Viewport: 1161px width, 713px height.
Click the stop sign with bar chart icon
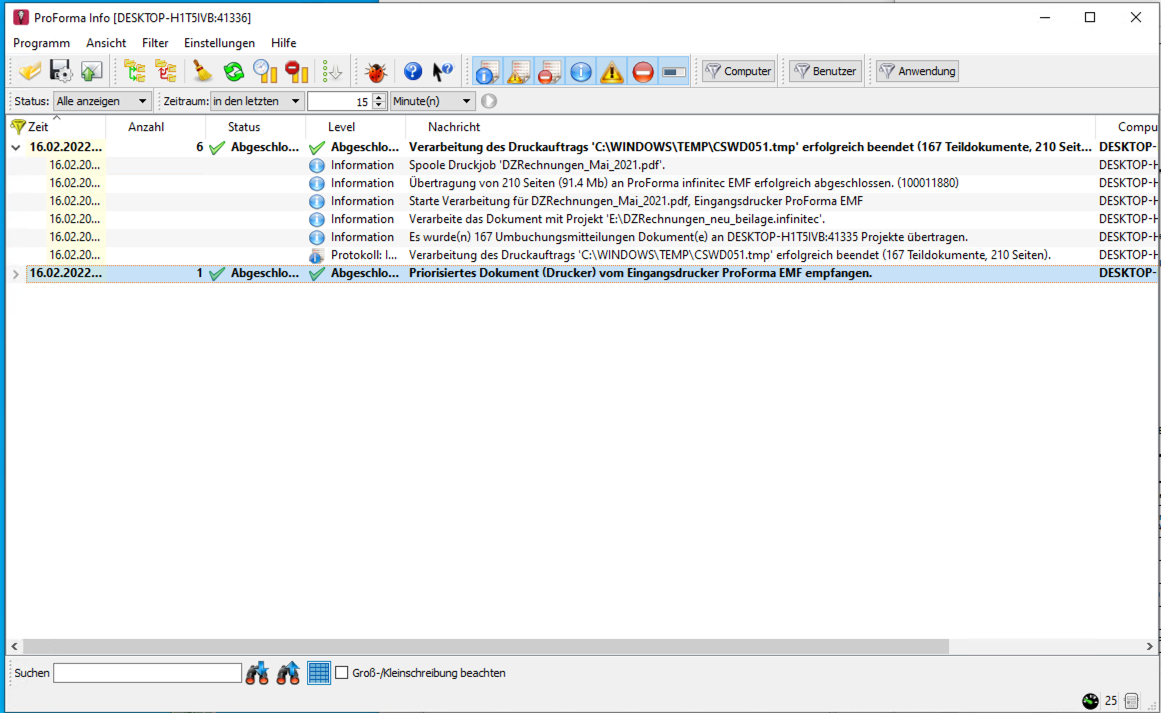click(297, 71)
